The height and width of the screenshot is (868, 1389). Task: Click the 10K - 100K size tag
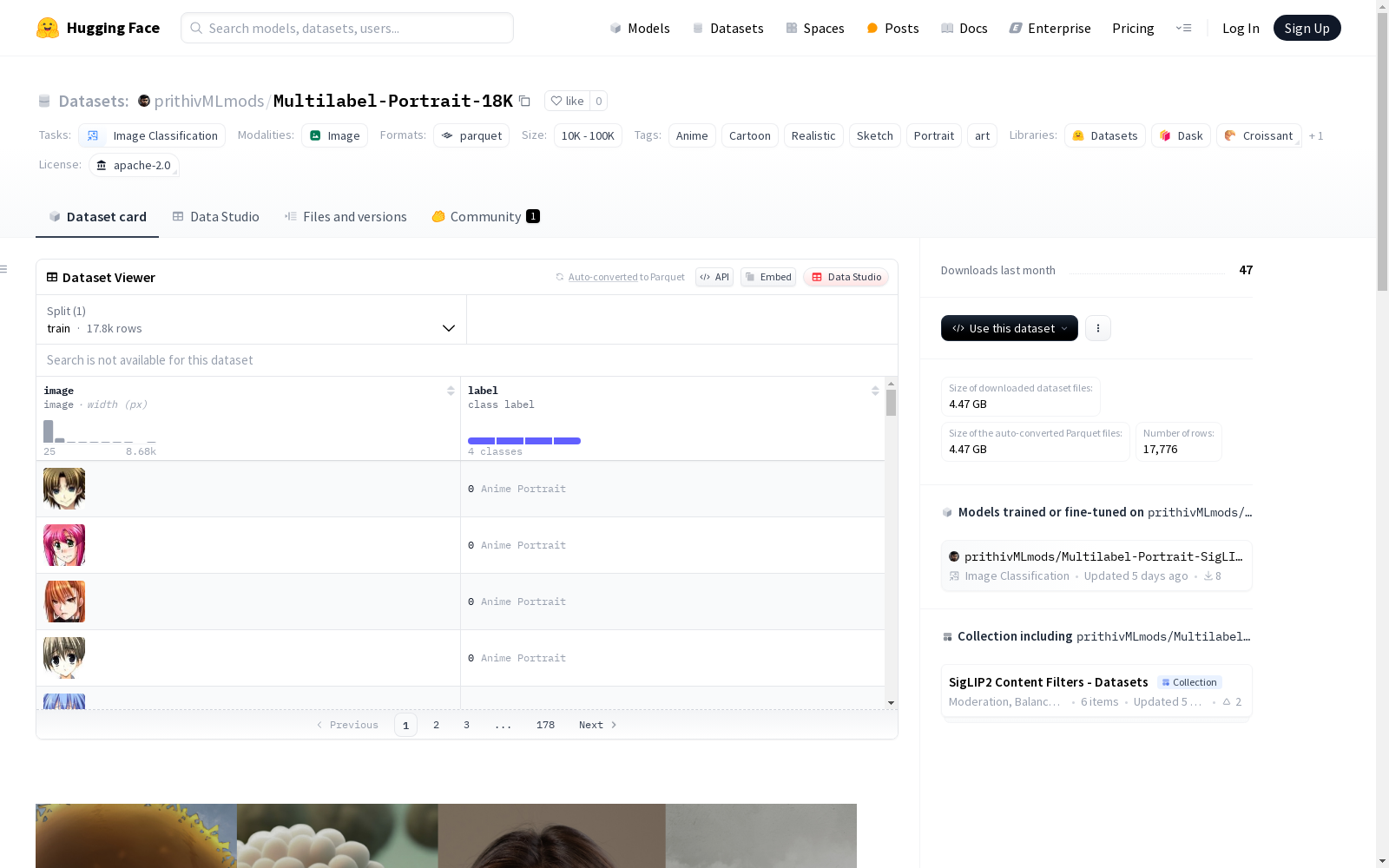pyautogui.click(x=588, y=135)
